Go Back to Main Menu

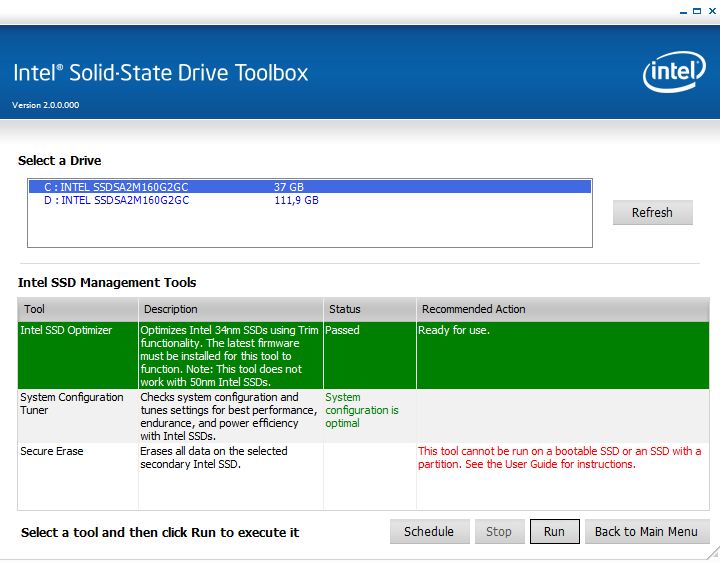coord(647,532)
